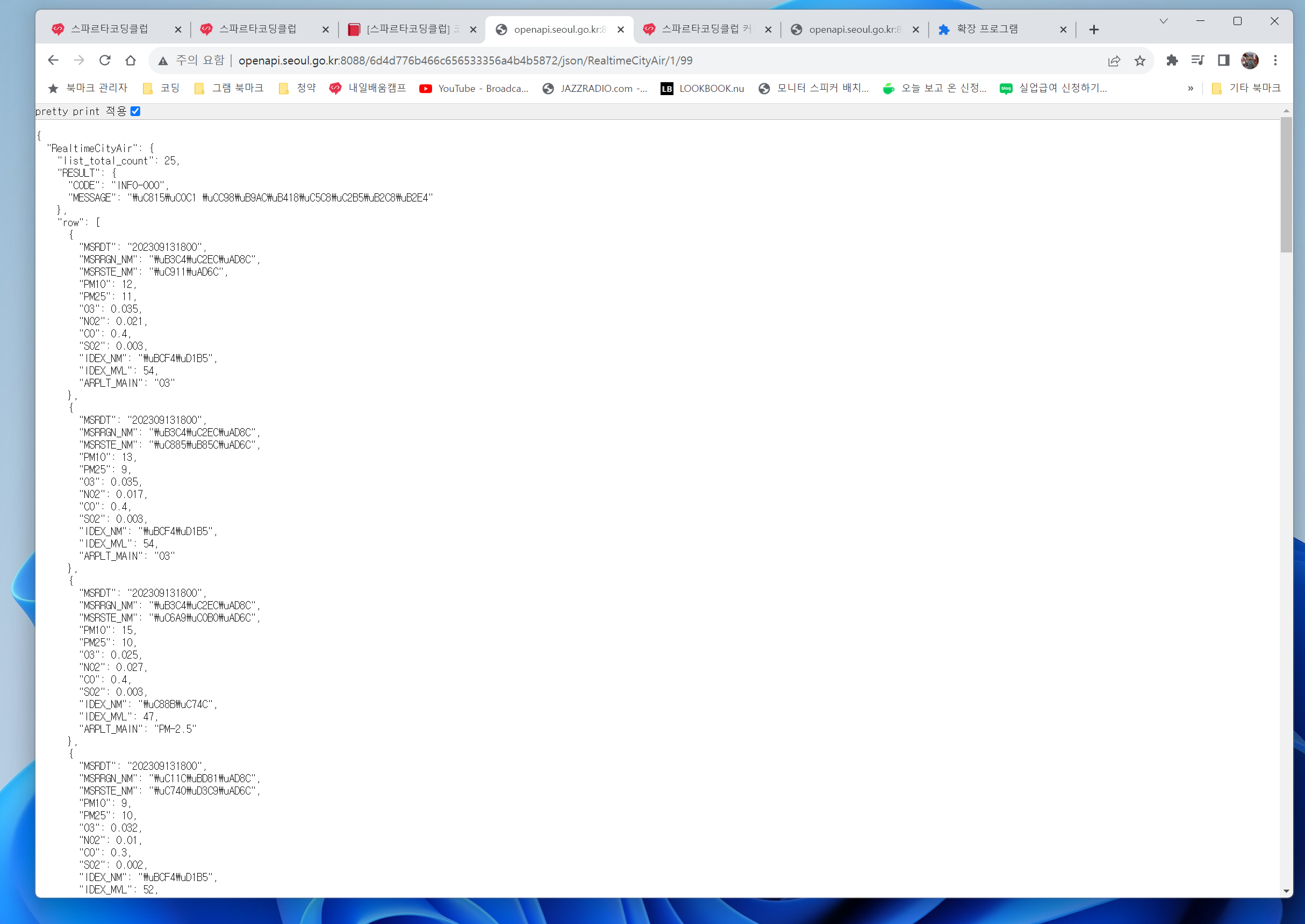1305x924 pixels.
Task: Open the YouTube - Broadca... bookmark
Action: click(474, 88)
